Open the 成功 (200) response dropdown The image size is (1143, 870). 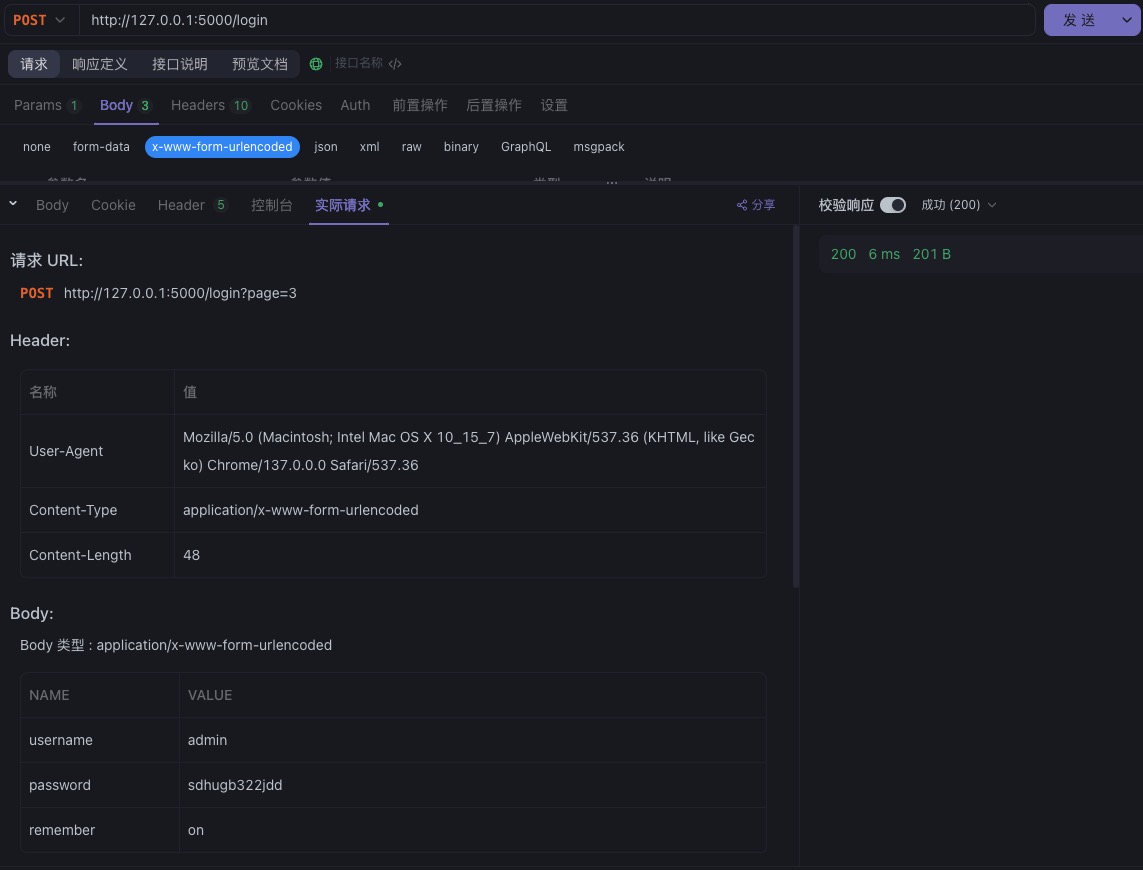point(958,205)
